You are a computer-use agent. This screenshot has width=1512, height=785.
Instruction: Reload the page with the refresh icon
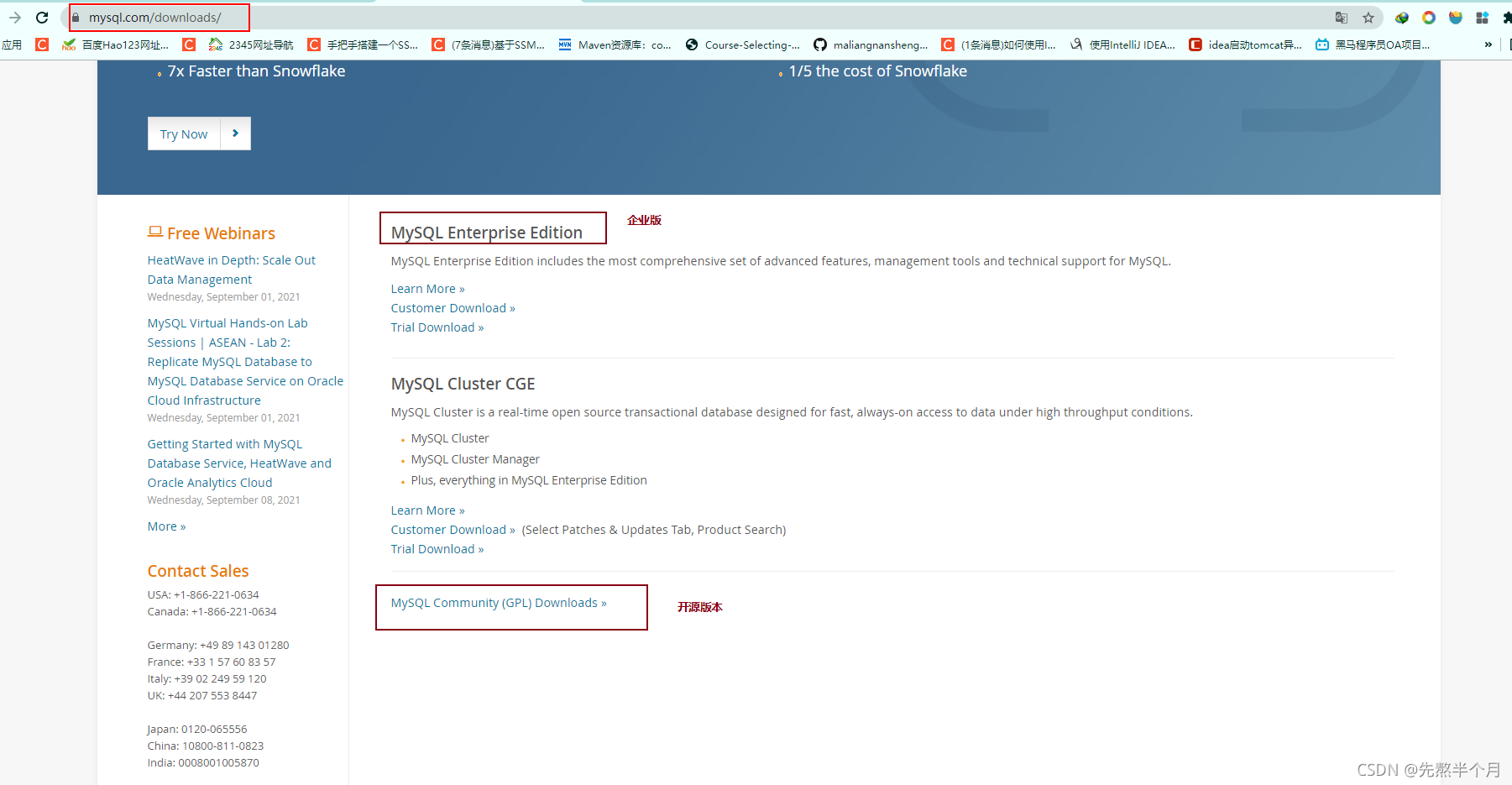[42, 17]
